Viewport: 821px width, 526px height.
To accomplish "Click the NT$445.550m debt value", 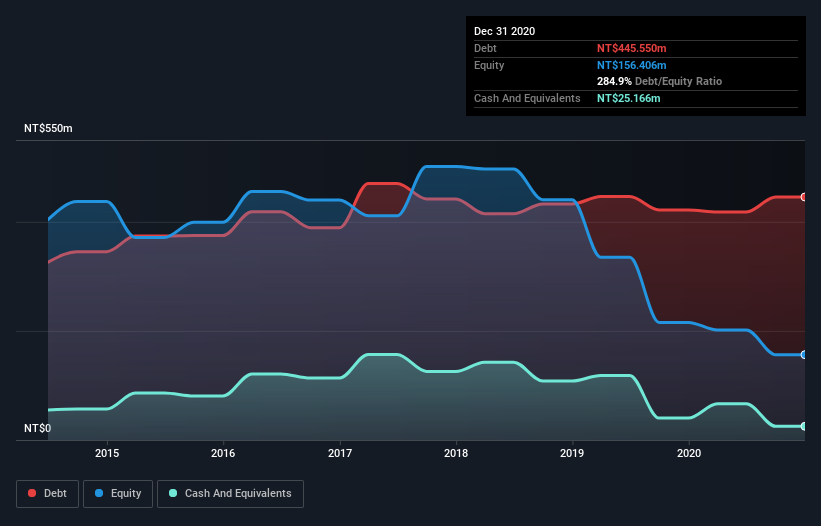I will click(631, 48).
